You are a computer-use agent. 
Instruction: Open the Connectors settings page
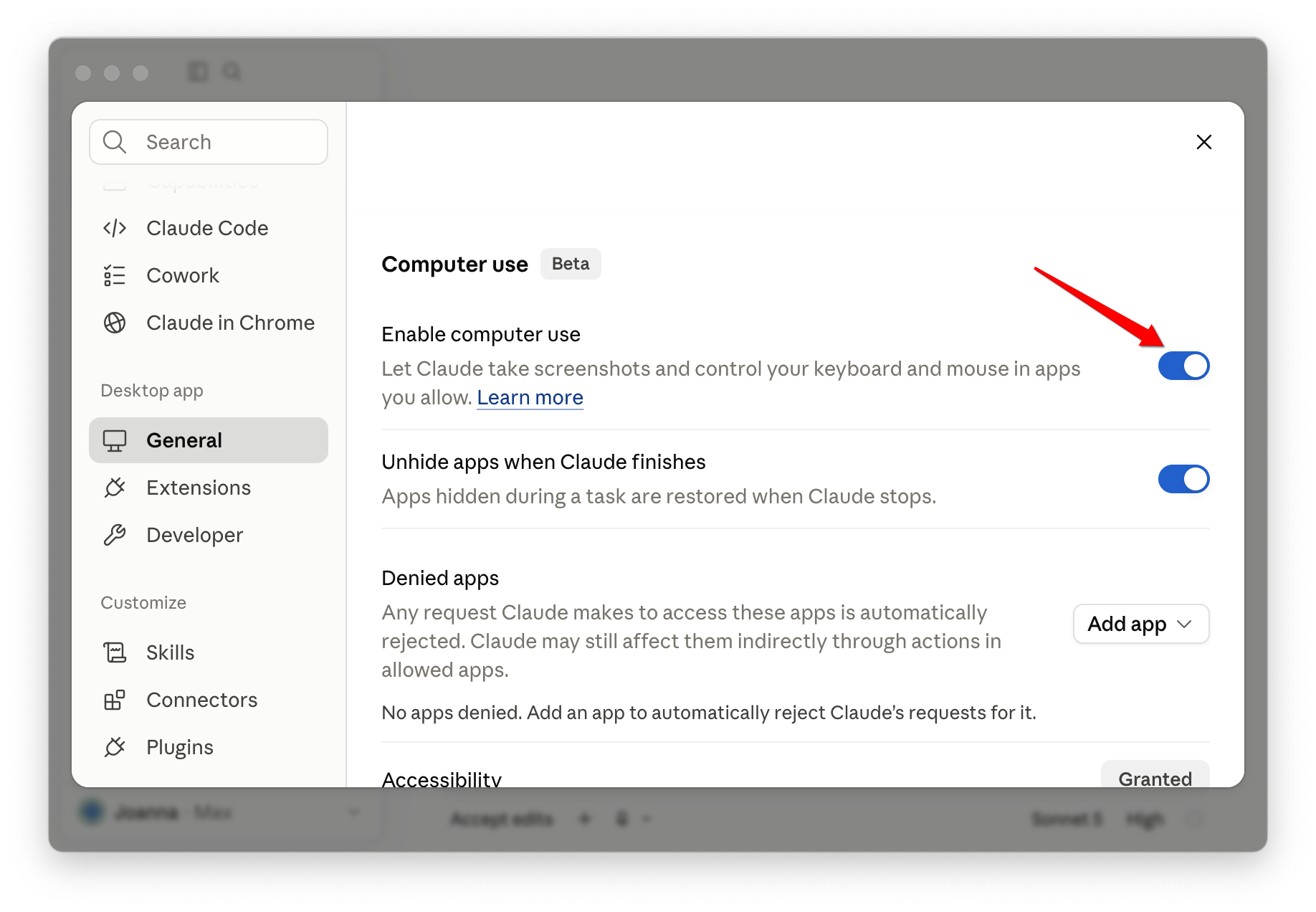209,700
